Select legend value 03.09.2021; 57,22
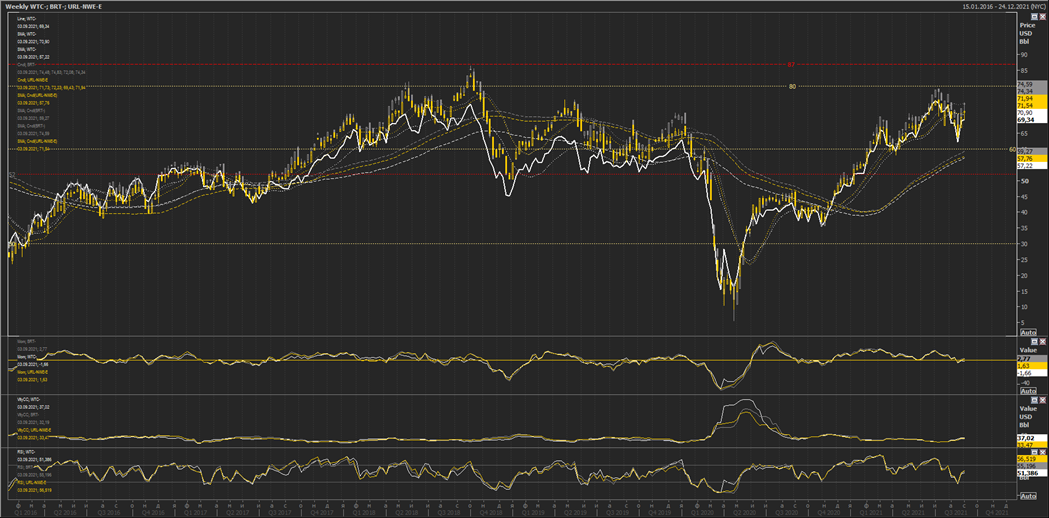Image resolution: width=1049 pixels, height=518 pixels. pos(33,57)
